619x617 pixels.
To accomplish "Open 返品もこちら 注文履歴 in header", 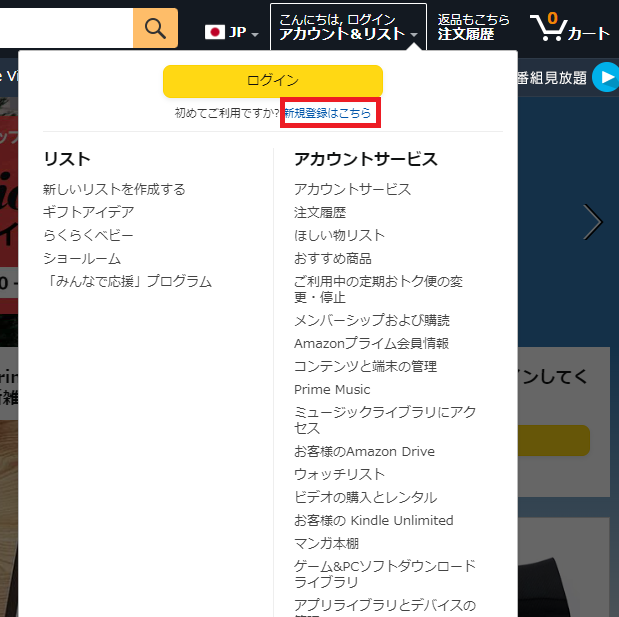I will pyautogui.click(x=473, y=27).
